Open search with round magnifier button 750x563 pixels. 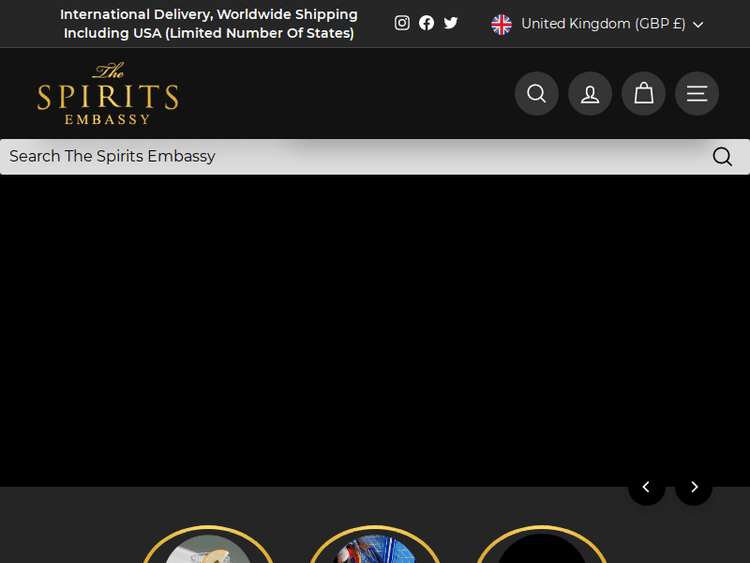click(537, 94)
